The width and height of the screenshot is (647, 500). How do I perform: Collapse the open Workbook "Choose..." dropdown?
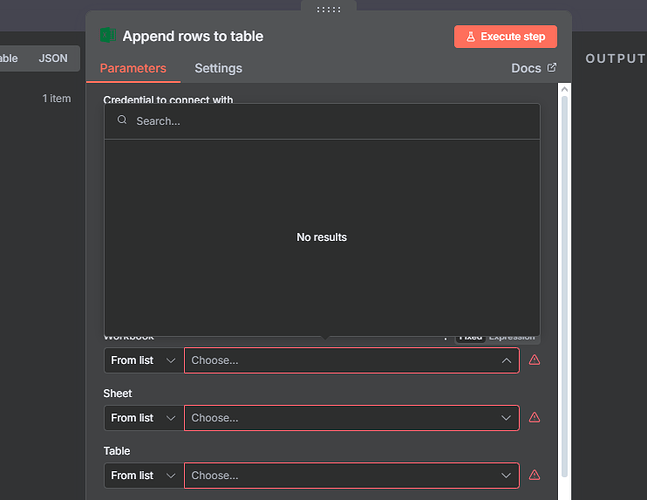point(506,360)
